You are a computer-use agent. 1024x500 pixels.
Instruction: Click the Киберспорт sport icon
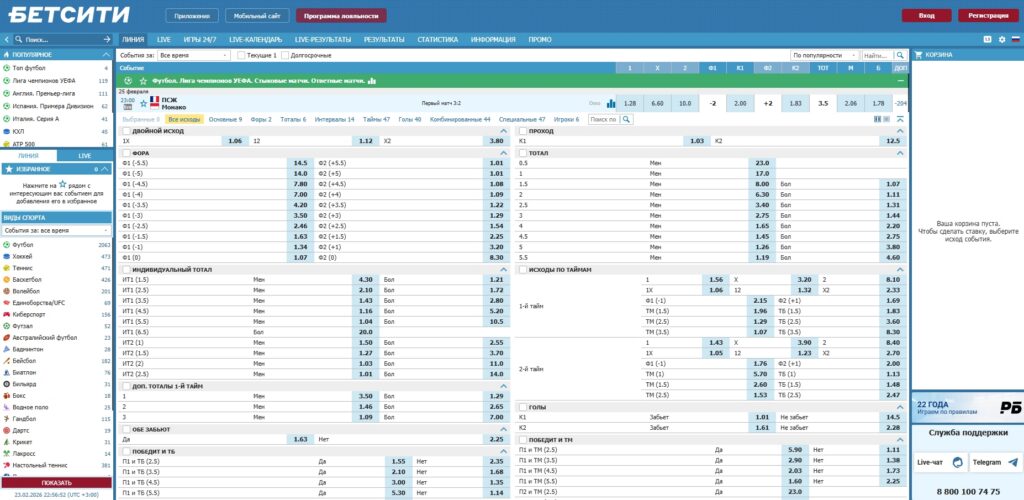(x=7, y=314)
